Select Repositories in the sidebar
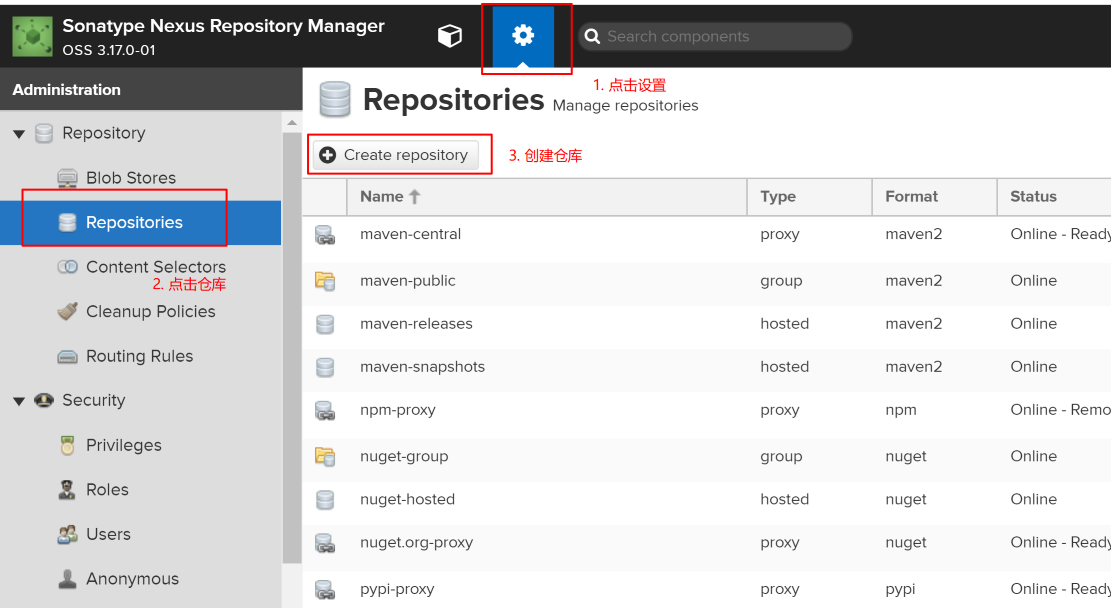The image size is (1112, 608). click(x=140, y=223)
